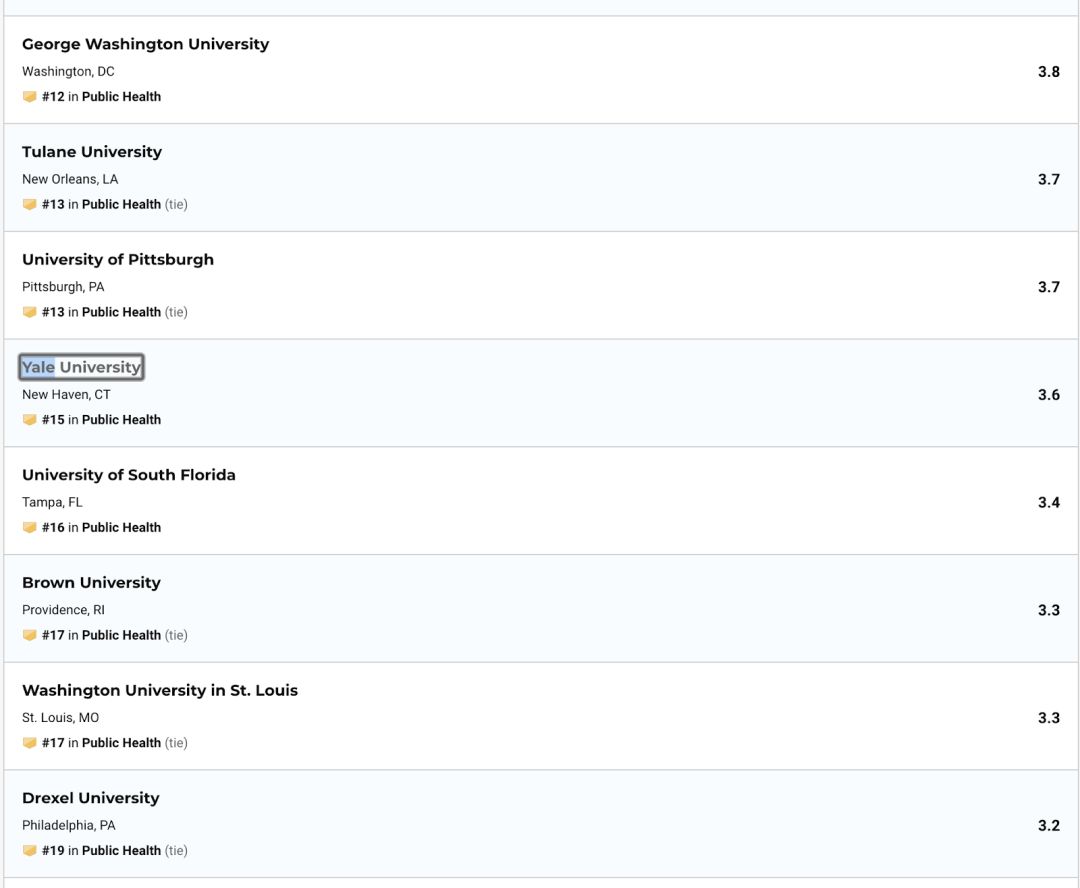The height and width of the screenshot is (888, 1080).
Task: Open University of South Florida listing
Action: coord(129,475)
